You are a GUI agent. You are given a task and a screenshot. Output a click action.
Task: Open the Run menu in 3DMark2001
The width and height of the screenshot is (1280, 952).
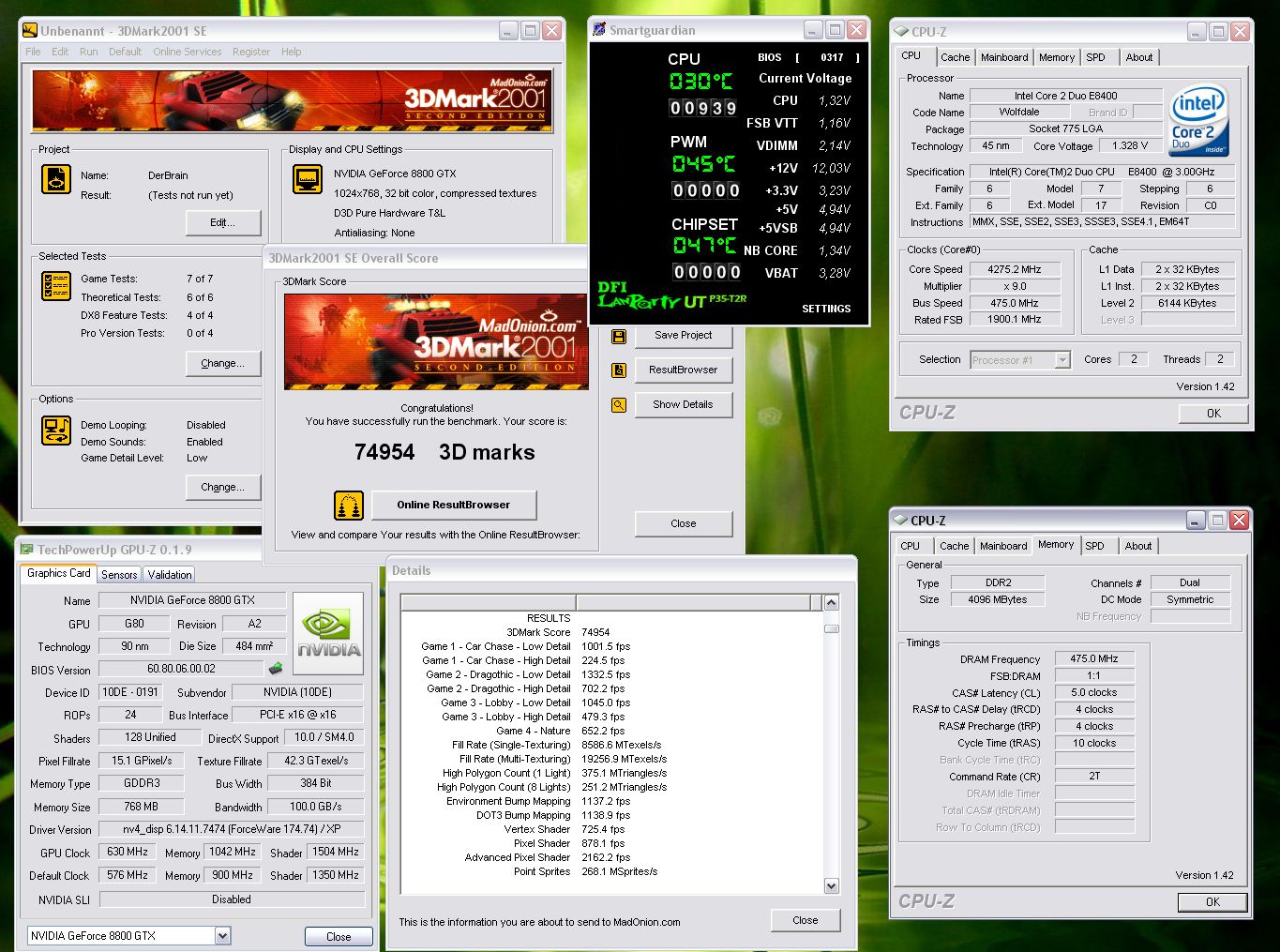coord(88,52)
